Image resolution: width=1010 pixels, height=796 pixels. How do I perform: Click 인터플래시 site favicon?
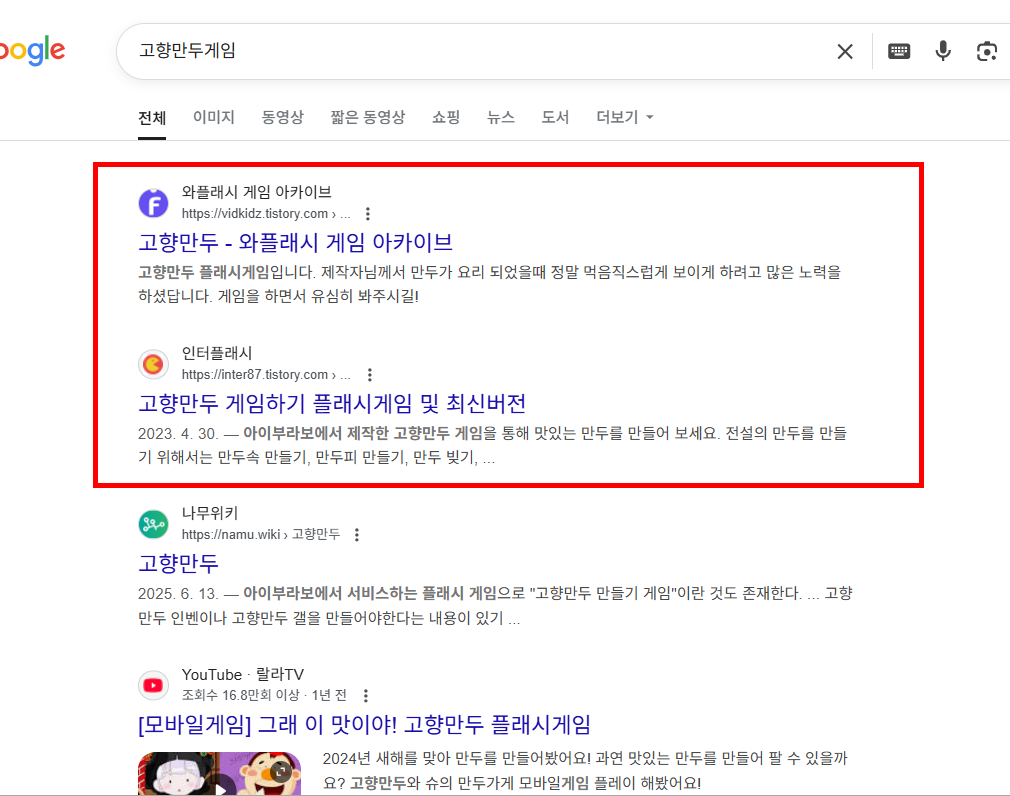[x=153, y=365]
